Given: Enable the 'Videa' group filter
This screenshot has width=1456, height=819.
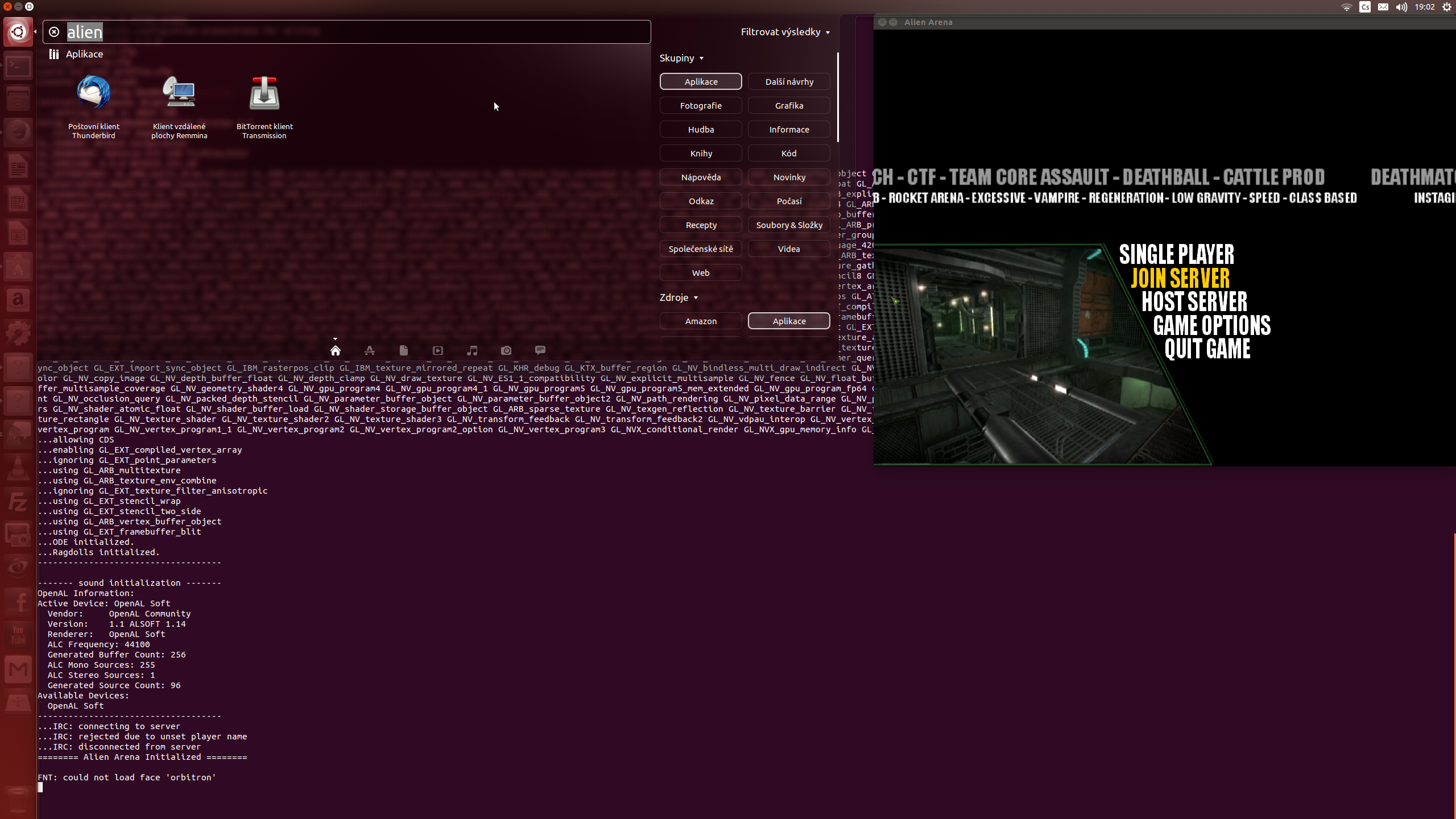Looking at the screenshot, I should (789, 249).
